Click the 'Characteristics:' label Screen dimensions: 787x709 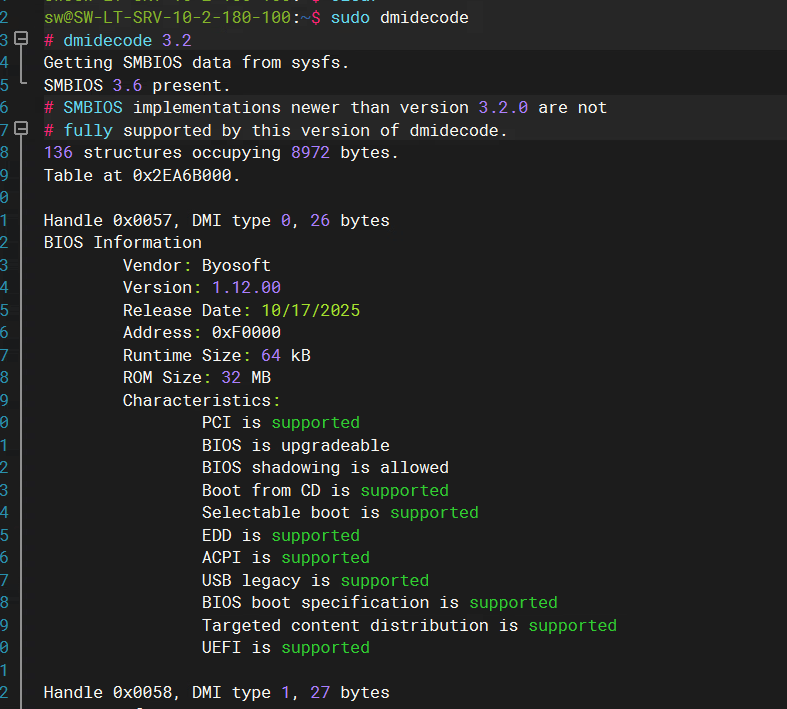pos(201,400)
